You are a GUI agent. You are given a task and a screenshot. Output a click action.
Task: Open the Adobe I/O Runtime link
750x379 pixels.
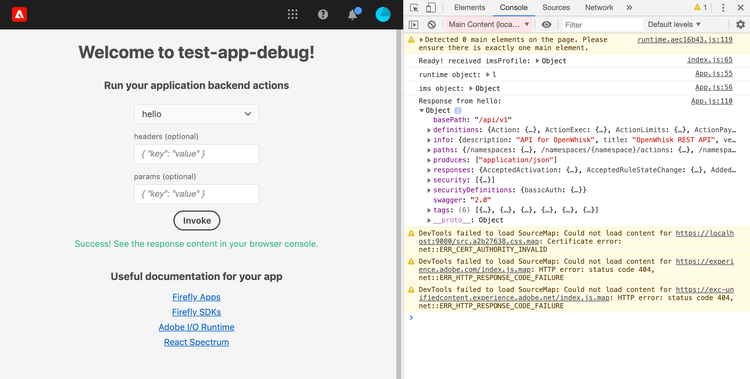pyautogui.click(x=197, y=327)
